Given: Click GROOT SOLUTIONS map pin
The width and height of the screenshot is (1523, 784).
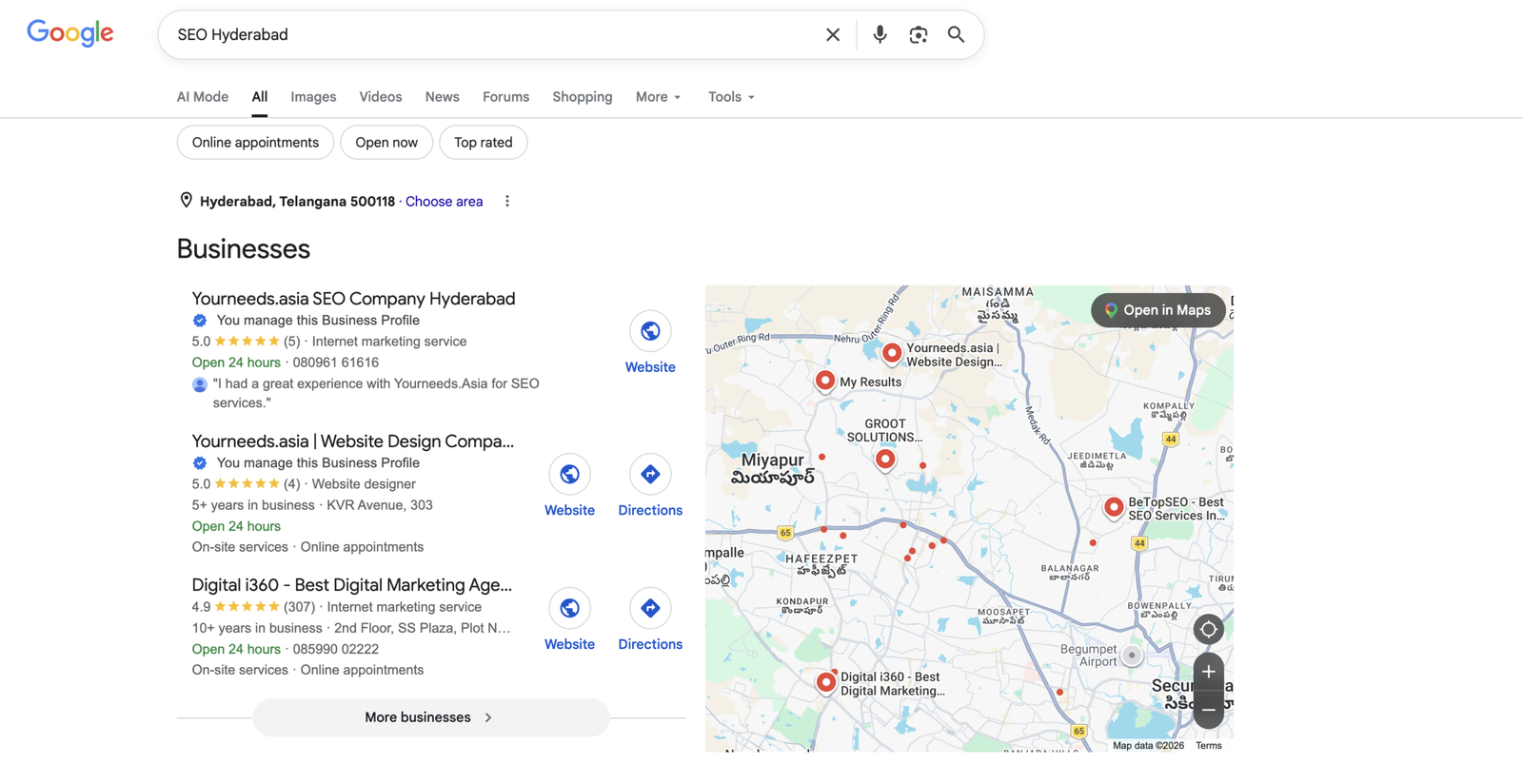Looking at the screenshot, I should (x=885, y=460).
